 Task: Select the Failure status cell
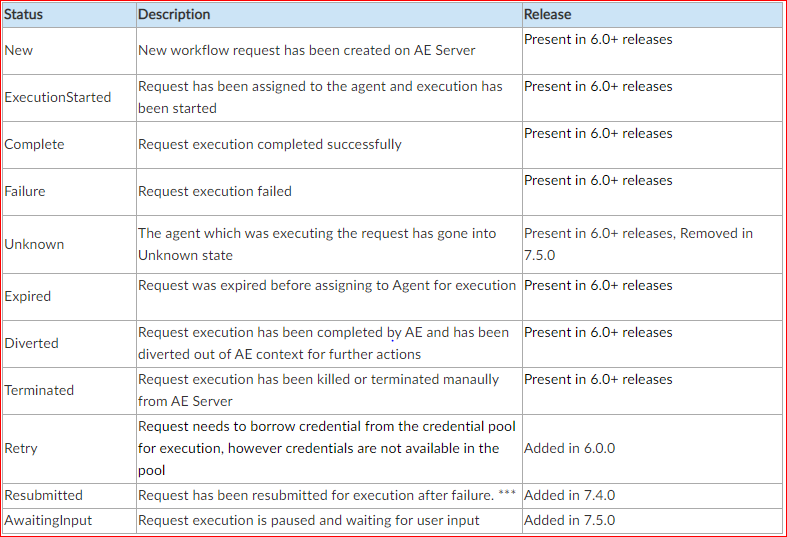pyautogui.click(x=69, y=192)
